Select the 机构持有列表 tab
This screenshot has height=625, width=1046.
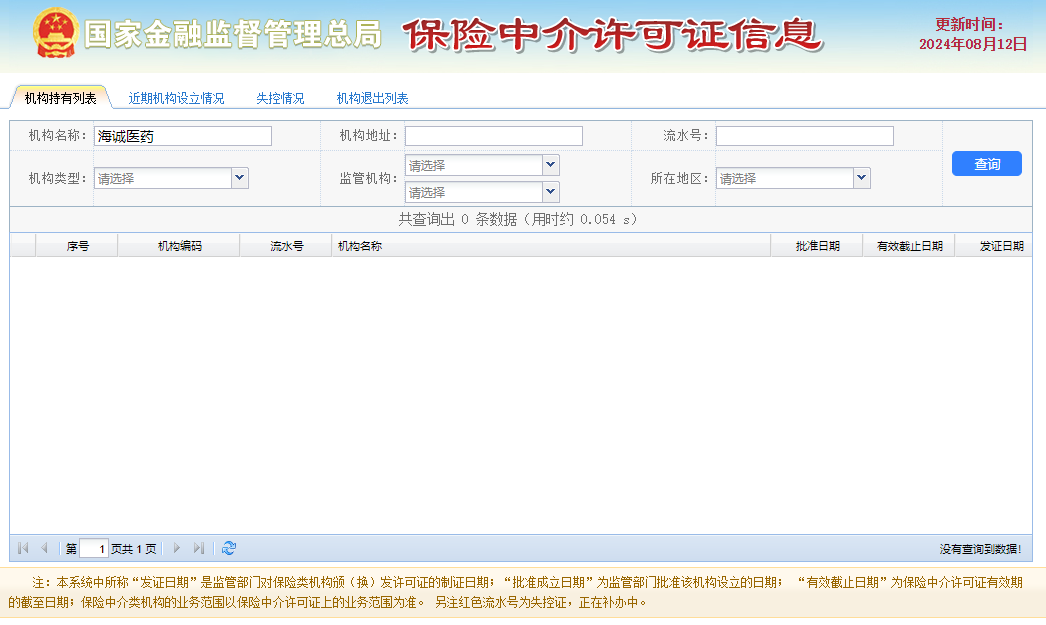tap(60, 98)
